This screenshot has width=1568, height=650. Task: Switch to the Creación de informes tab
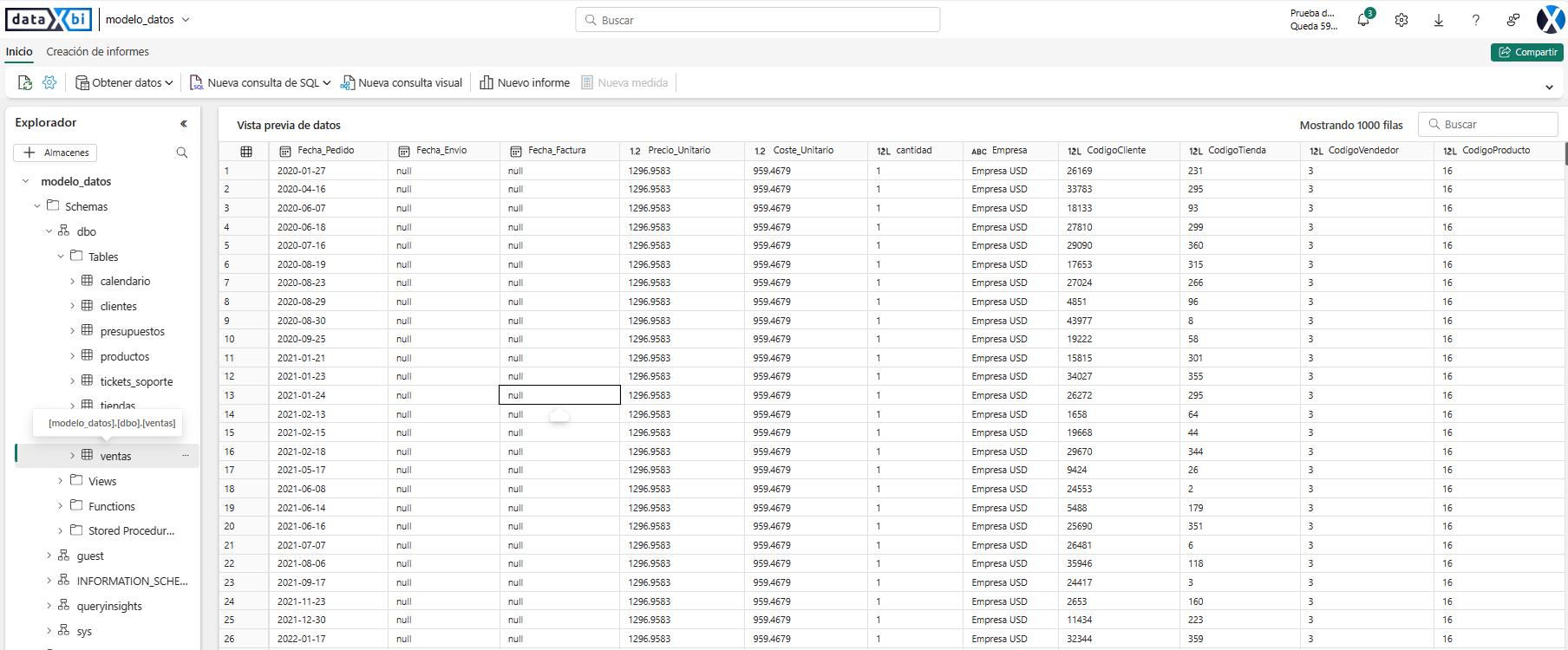tap(97, 52)
